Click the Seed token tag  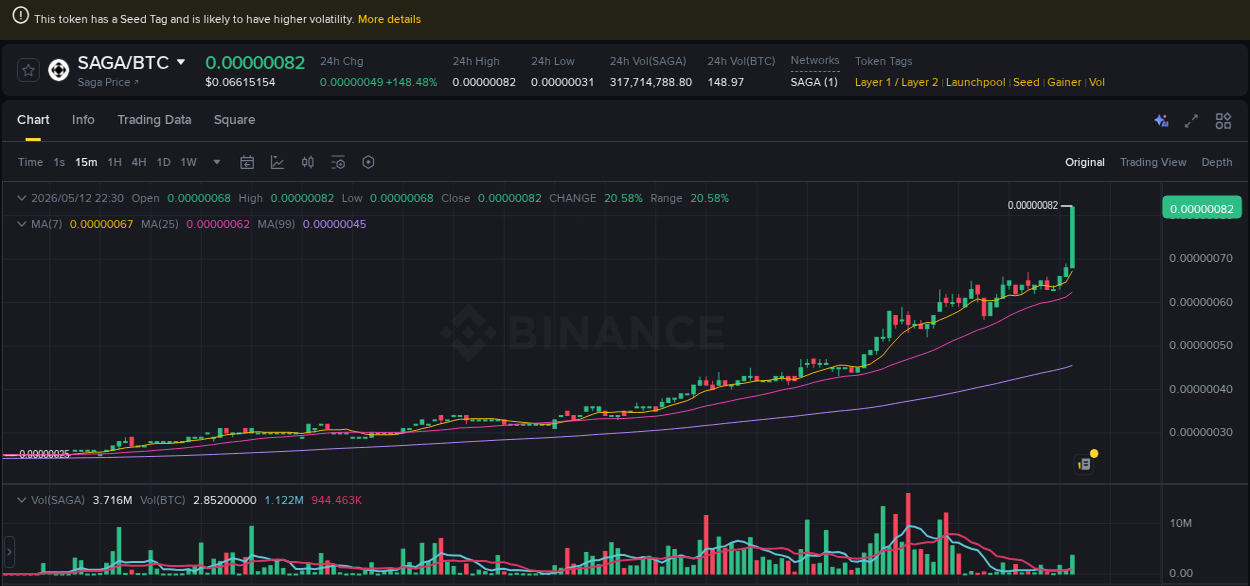coord(1026,82)
